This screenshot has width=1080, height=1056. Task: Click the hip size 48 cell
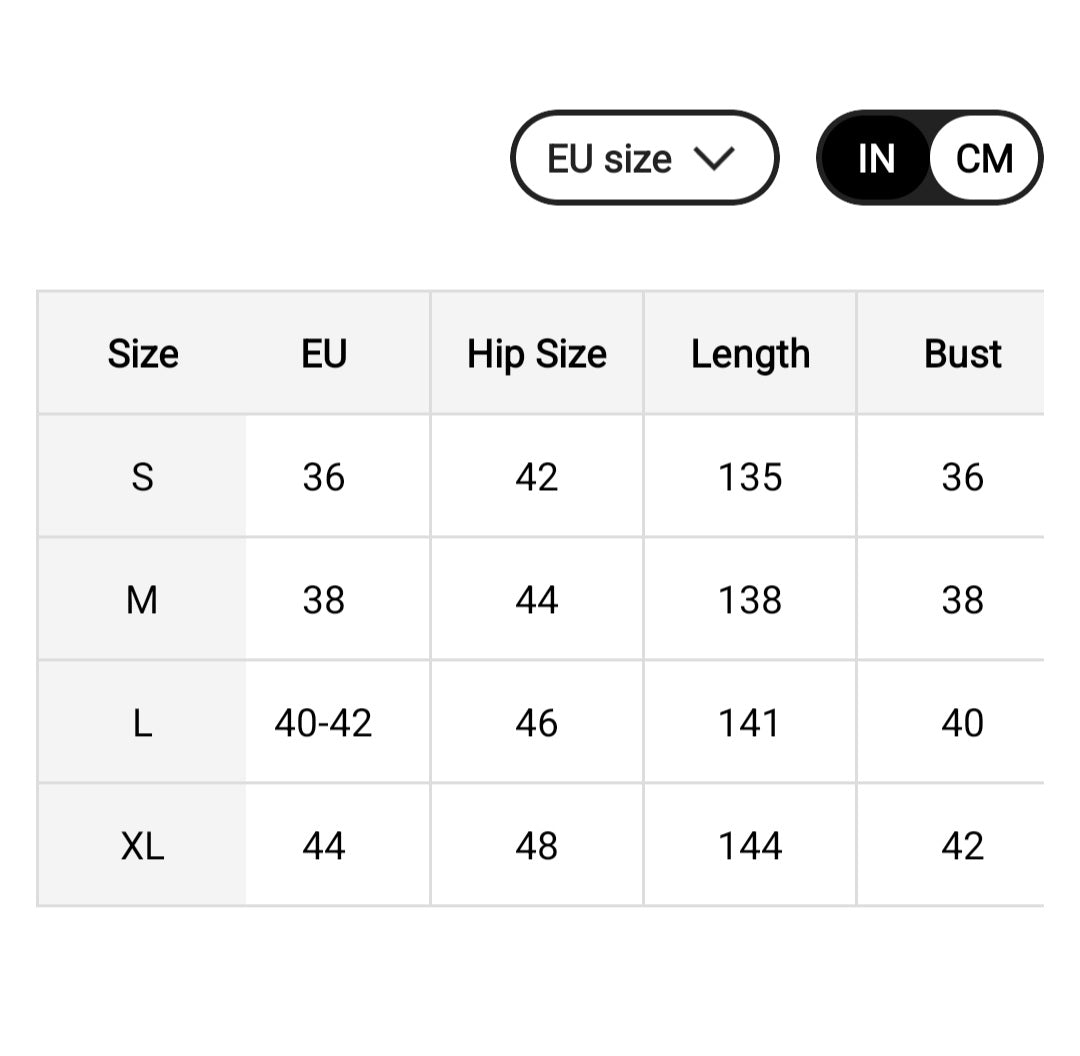pos(537,845)
